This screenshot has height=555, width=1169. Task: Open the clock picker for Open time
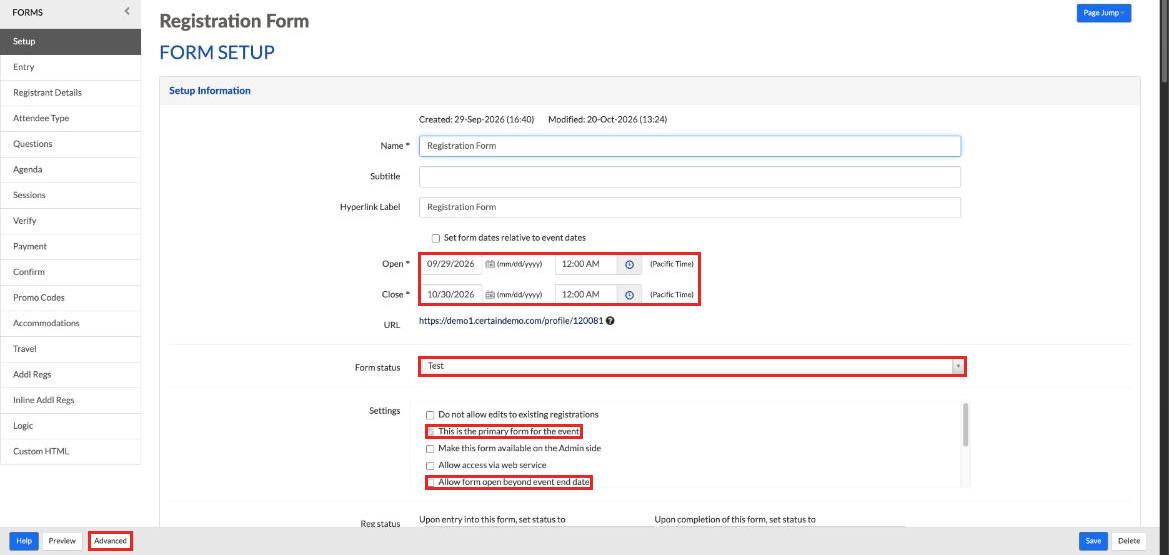[628, 264]
